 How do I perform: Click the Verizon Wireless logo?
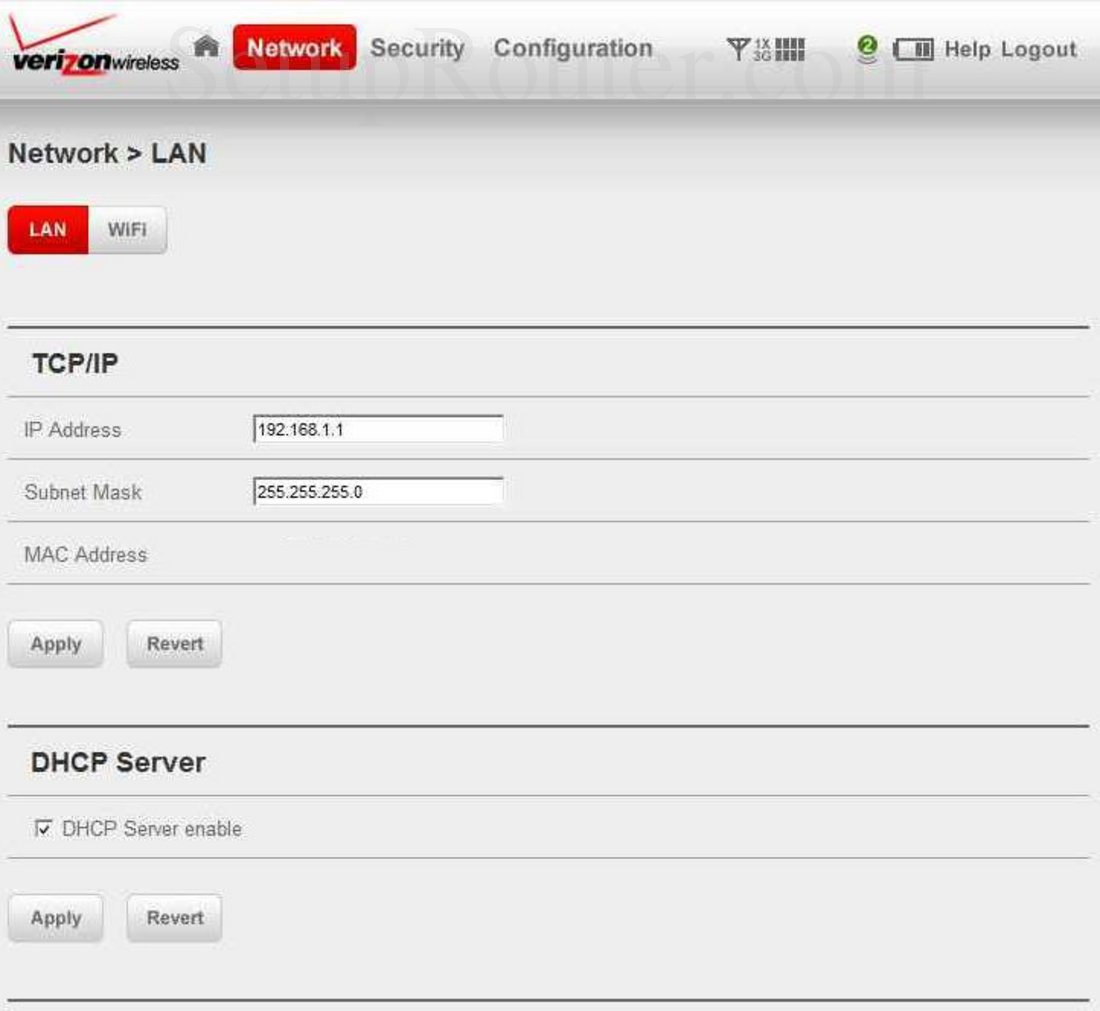coord(88,45)
